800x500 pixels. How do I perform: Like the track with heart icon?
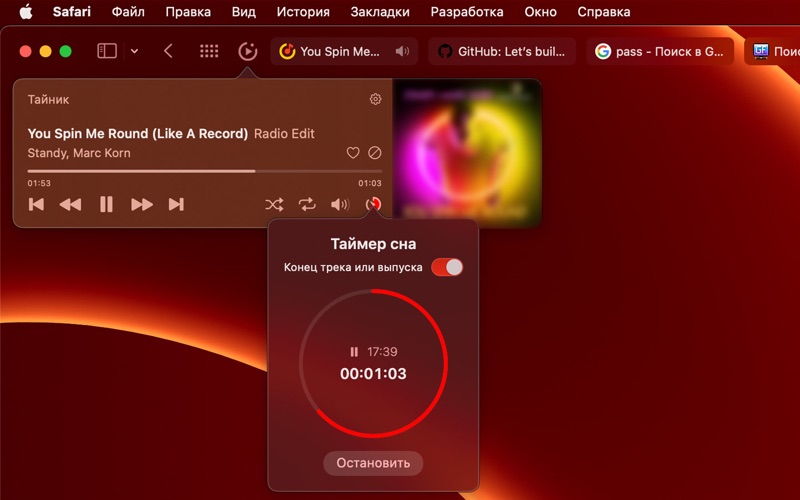pyautogui.click(x=353, y=153)
